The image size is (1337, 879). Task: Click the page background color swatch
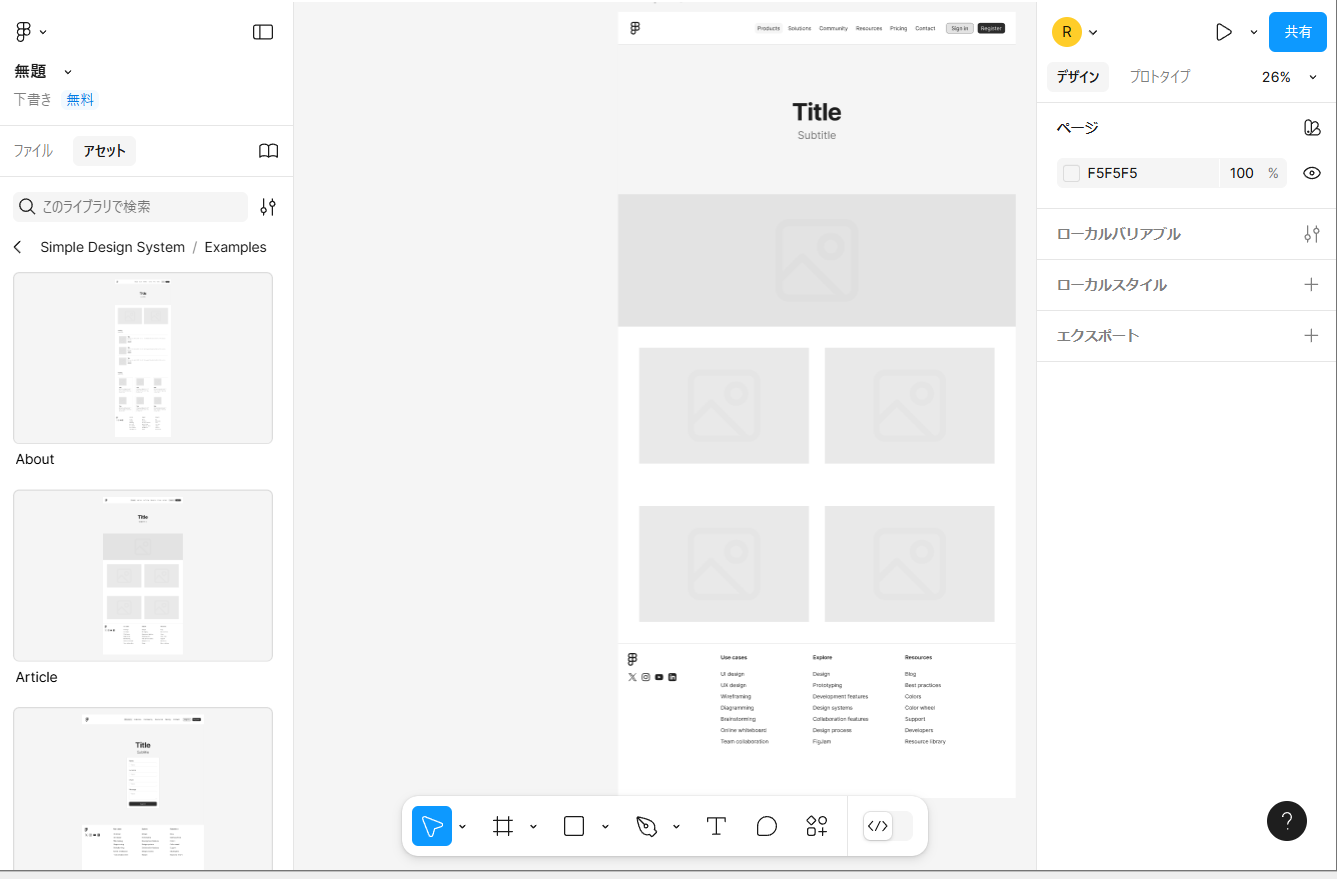click(1072, 173)
